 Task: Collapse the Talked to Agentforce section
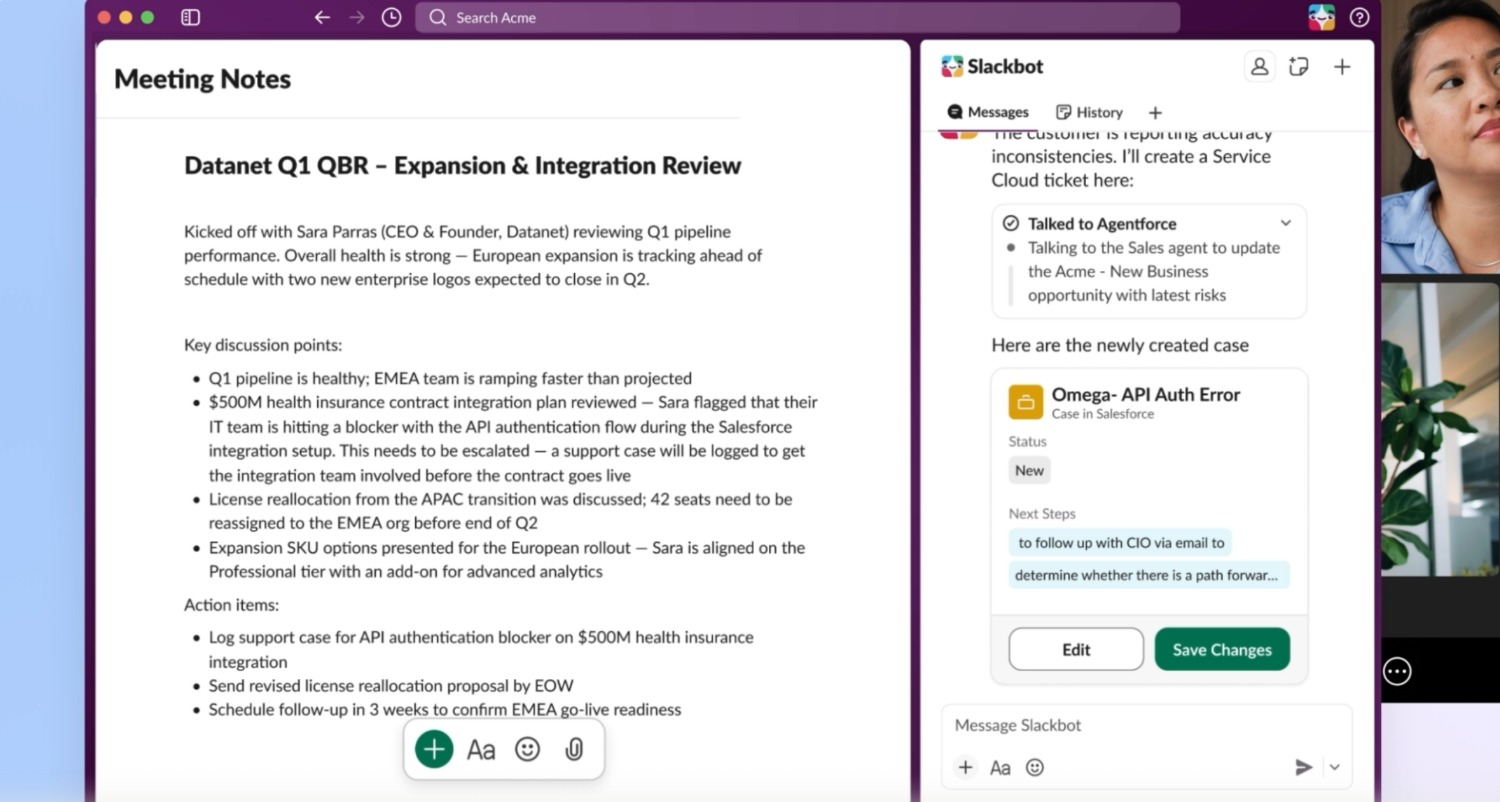pyautogui.click(x=1286, y=223)
